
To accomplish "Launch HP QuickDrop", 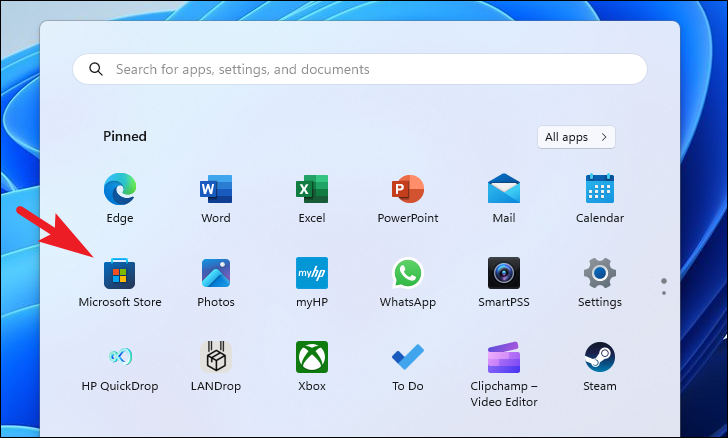I will [120, 357].
